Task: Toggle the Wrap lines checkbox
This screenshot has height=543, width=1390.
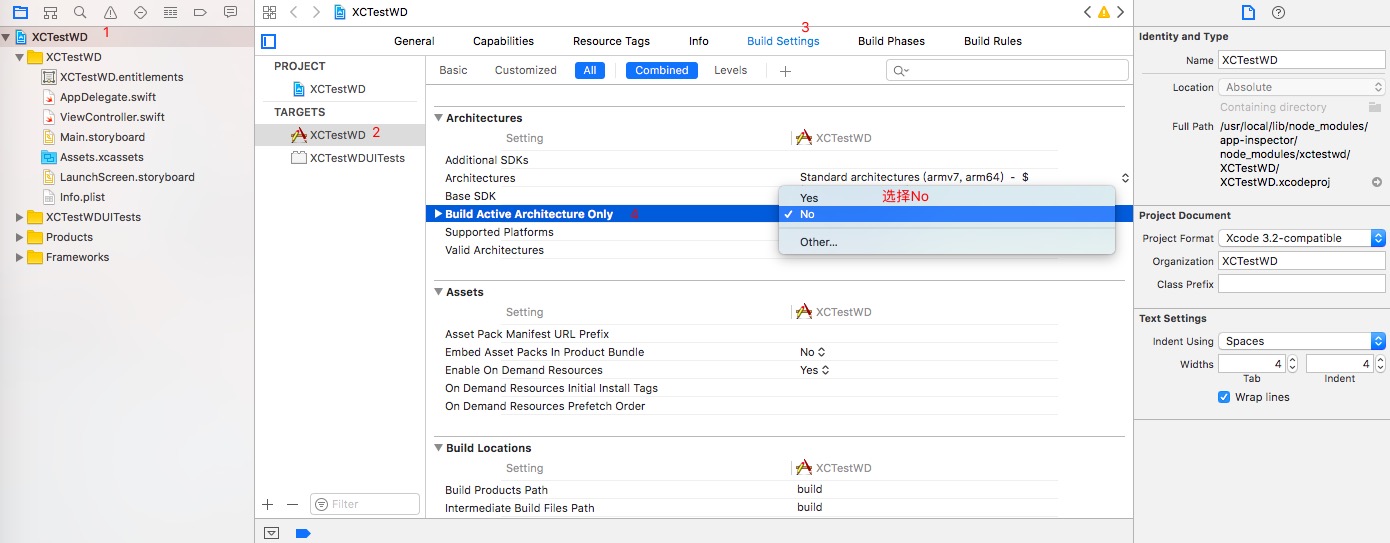Action: click(1224, 397)
